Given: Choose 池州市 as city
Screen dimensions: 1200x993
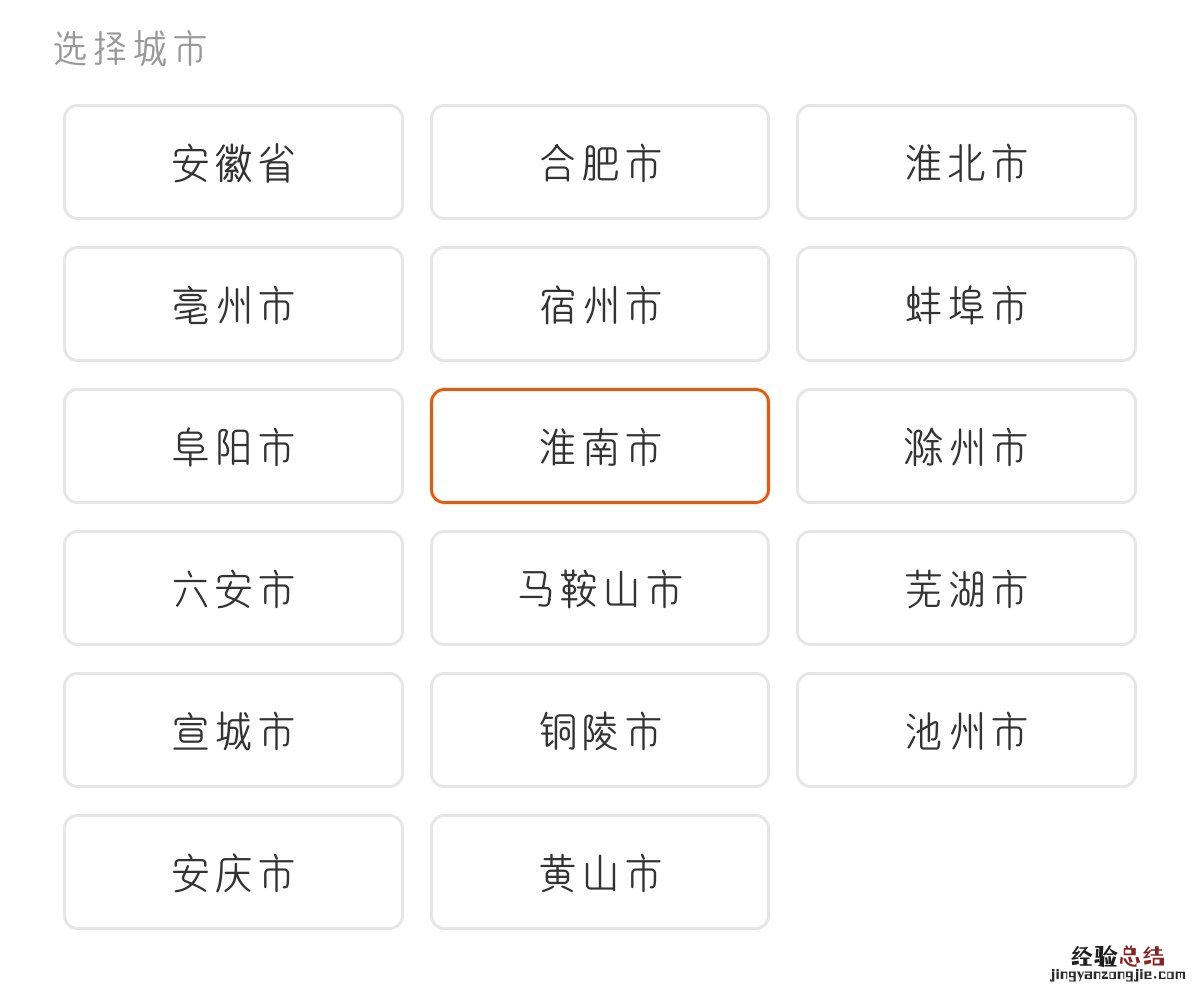Looking at the screenshot, I should point(966,730).
